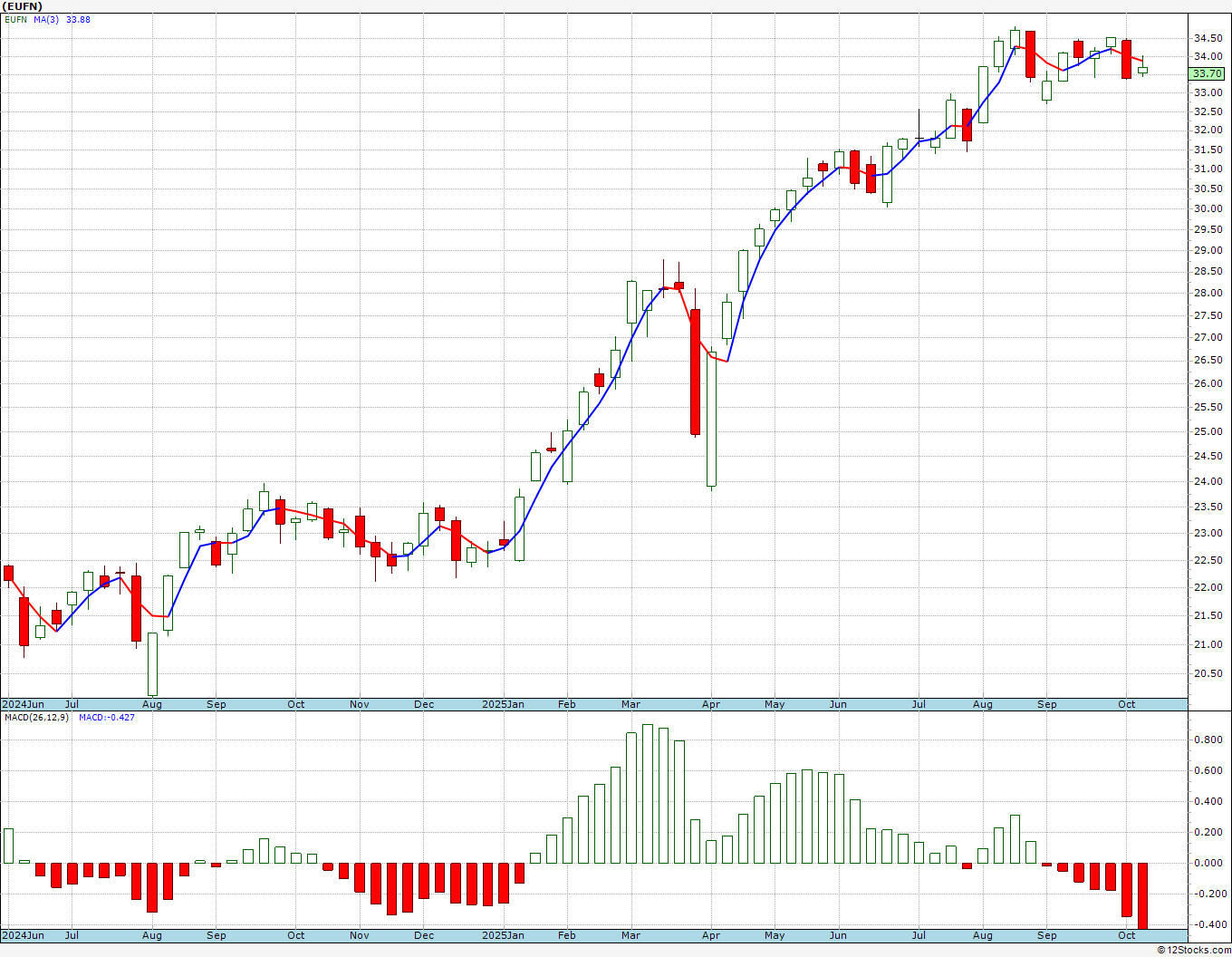Select the MACD:-0.427 value readout
Screen dimensions: 1232x957
(x=107, y=717)
